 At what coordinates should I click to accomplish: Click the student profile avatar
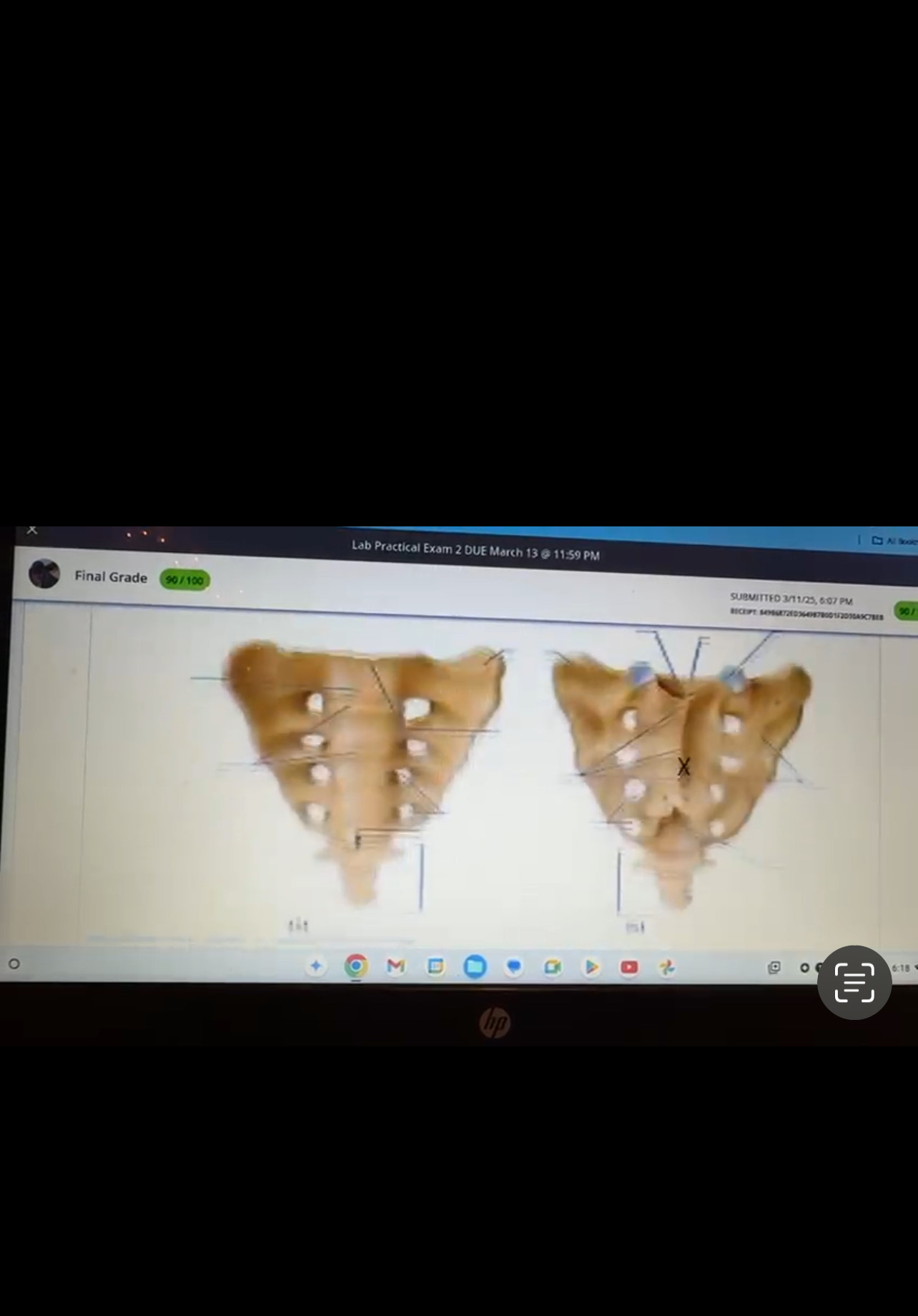pyautogui.click(x=44, y=574)
